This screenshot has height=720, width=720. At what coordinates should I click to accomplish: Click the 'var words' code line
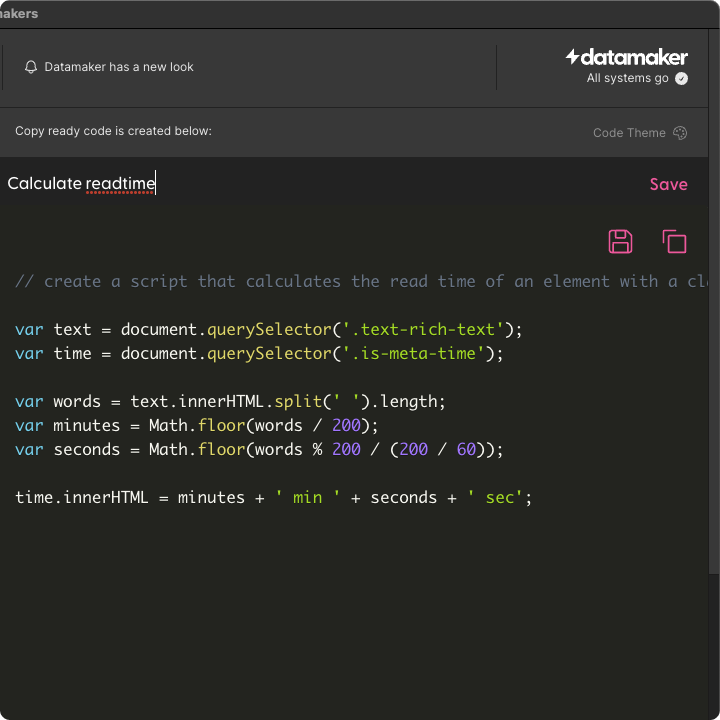tap(230, 401)
